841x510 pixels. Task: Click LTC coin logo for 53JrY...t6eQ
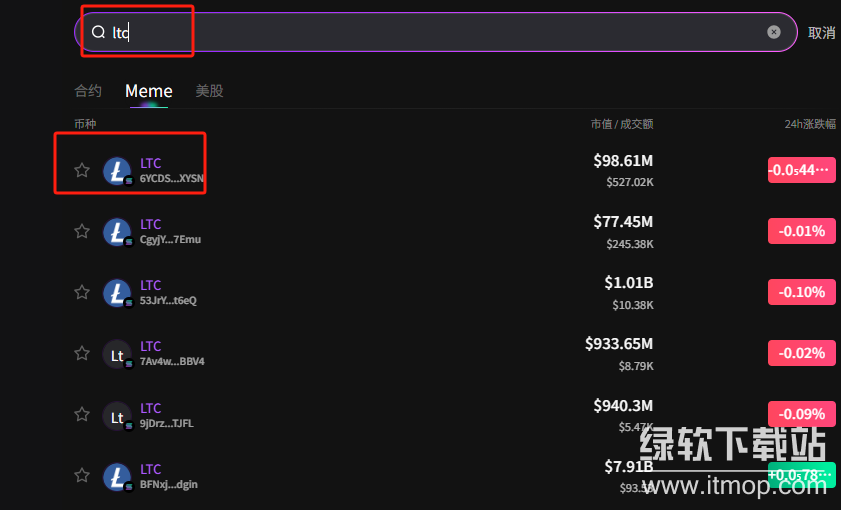[117, 293]
